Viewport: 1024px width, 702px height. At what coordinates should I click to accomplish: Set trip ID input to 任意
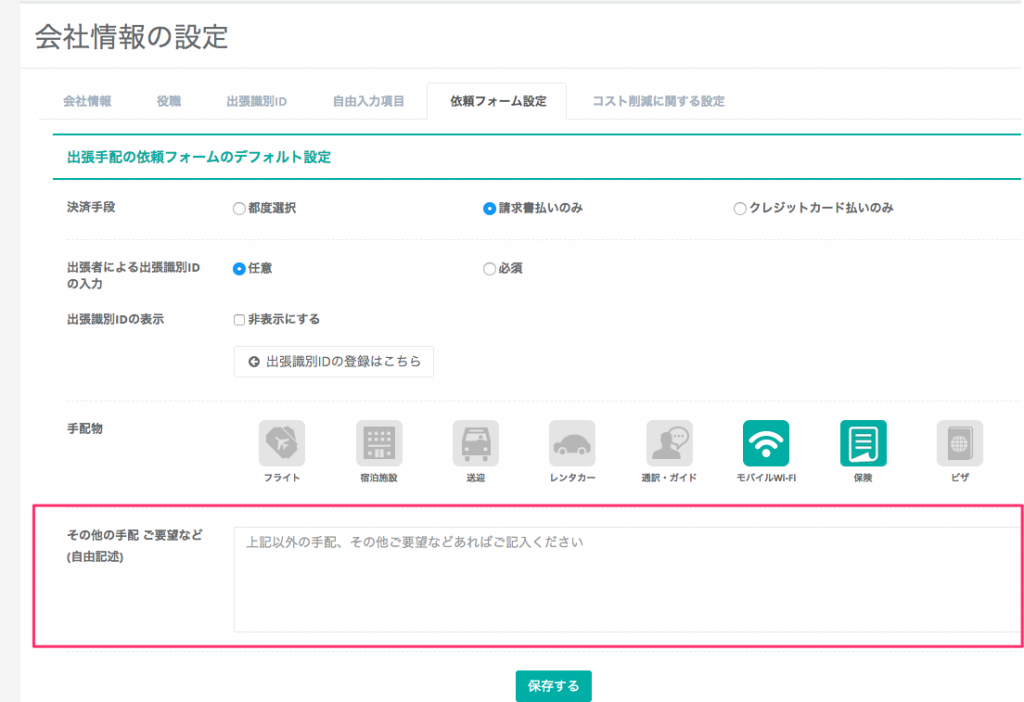239,269
